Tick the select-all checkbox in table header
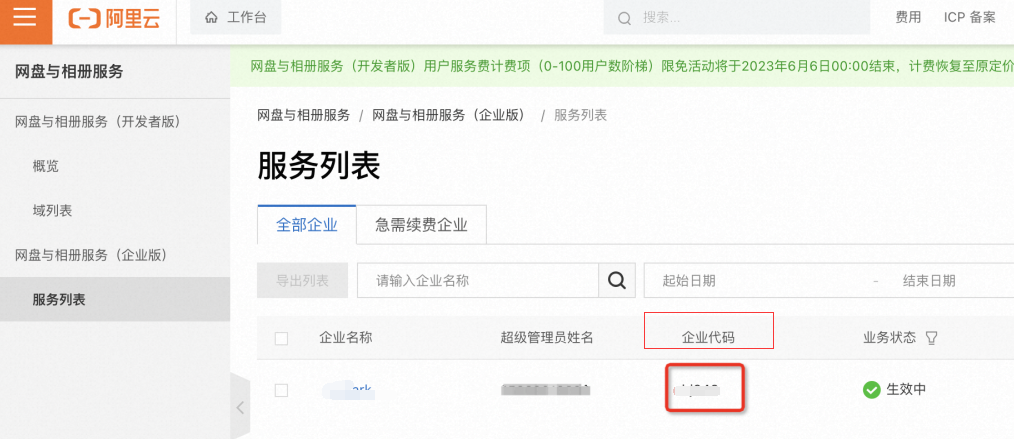Screen dimensions: 1014x439 tap(281, 338)
